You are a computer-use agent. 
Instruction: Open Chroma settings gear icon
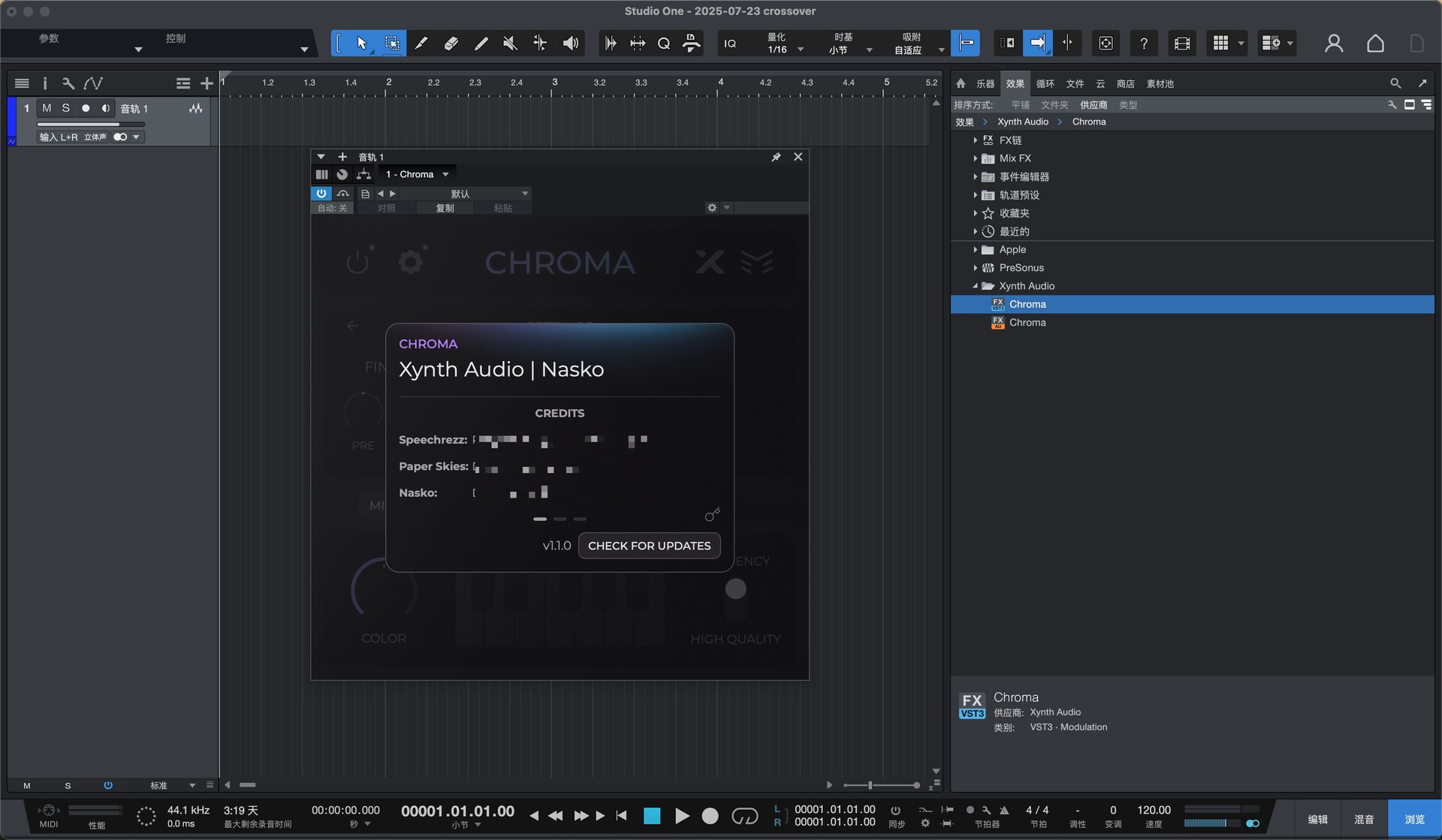click(410, 262)
